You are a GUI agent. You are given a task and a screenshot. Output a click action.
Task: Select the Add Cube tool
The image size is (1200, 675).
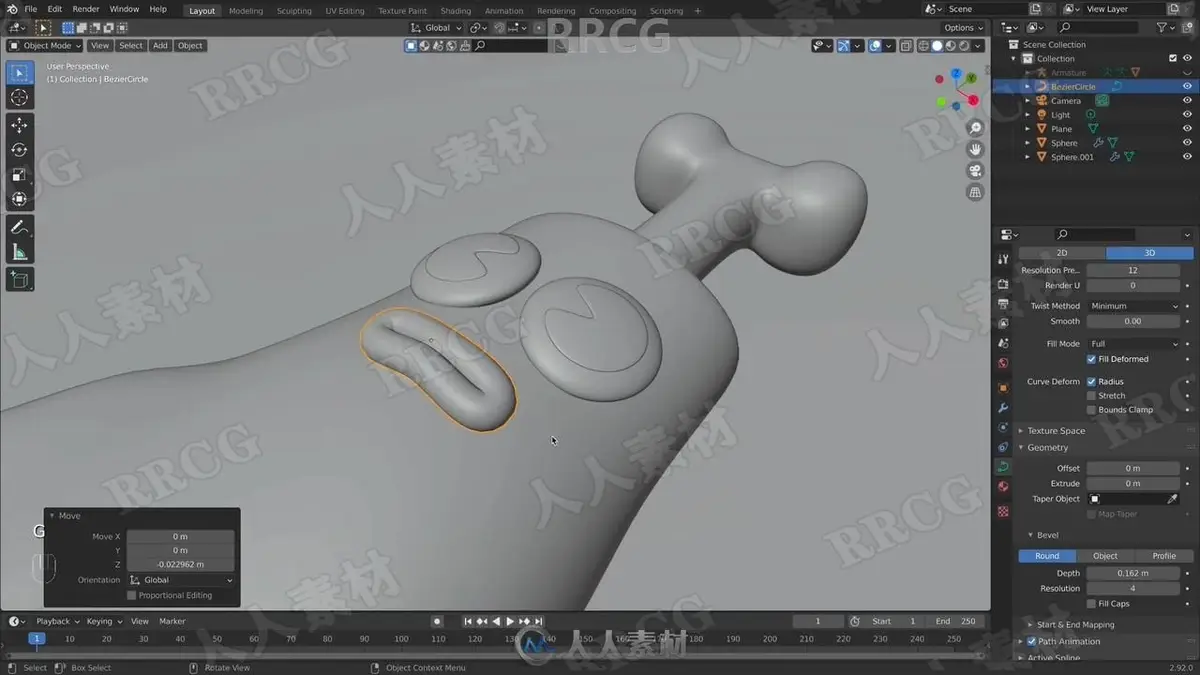[19, 279]
